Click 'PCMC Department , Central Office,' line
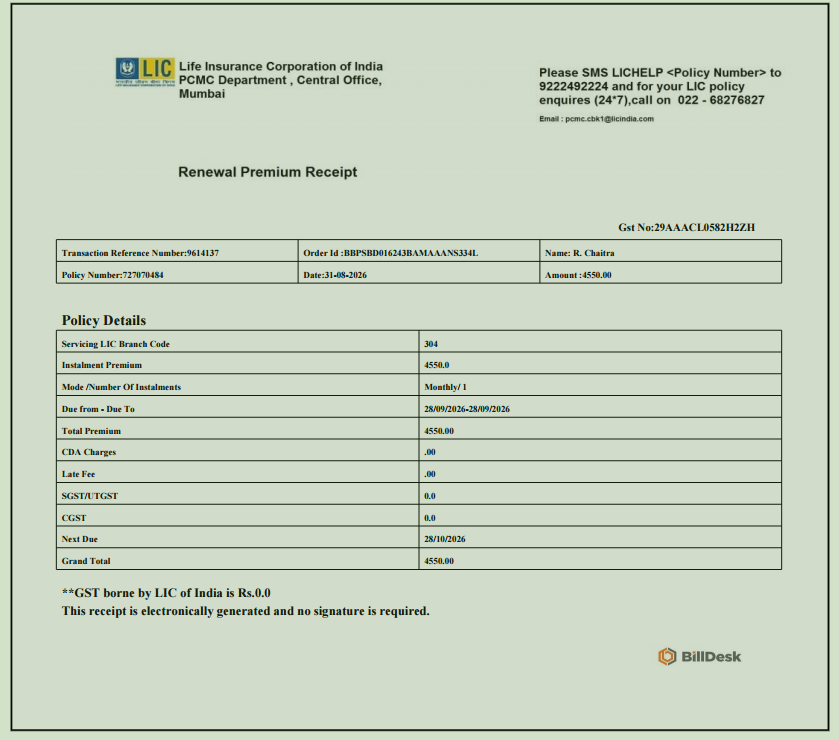The height and width of the screenshot is (740, 839). [x=280, y=80]
